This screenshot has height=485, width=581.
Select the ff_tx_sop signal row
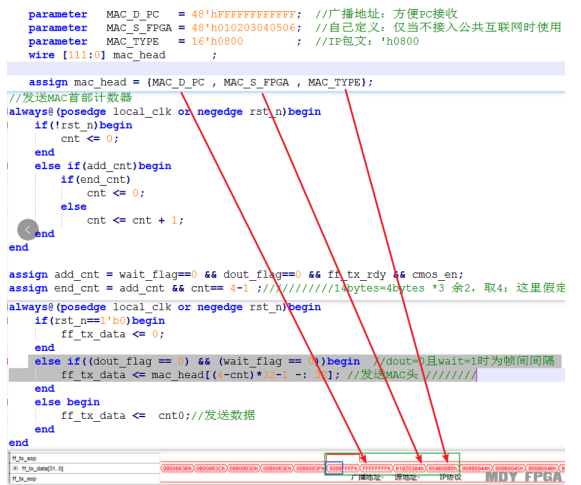tap(84, 458)
